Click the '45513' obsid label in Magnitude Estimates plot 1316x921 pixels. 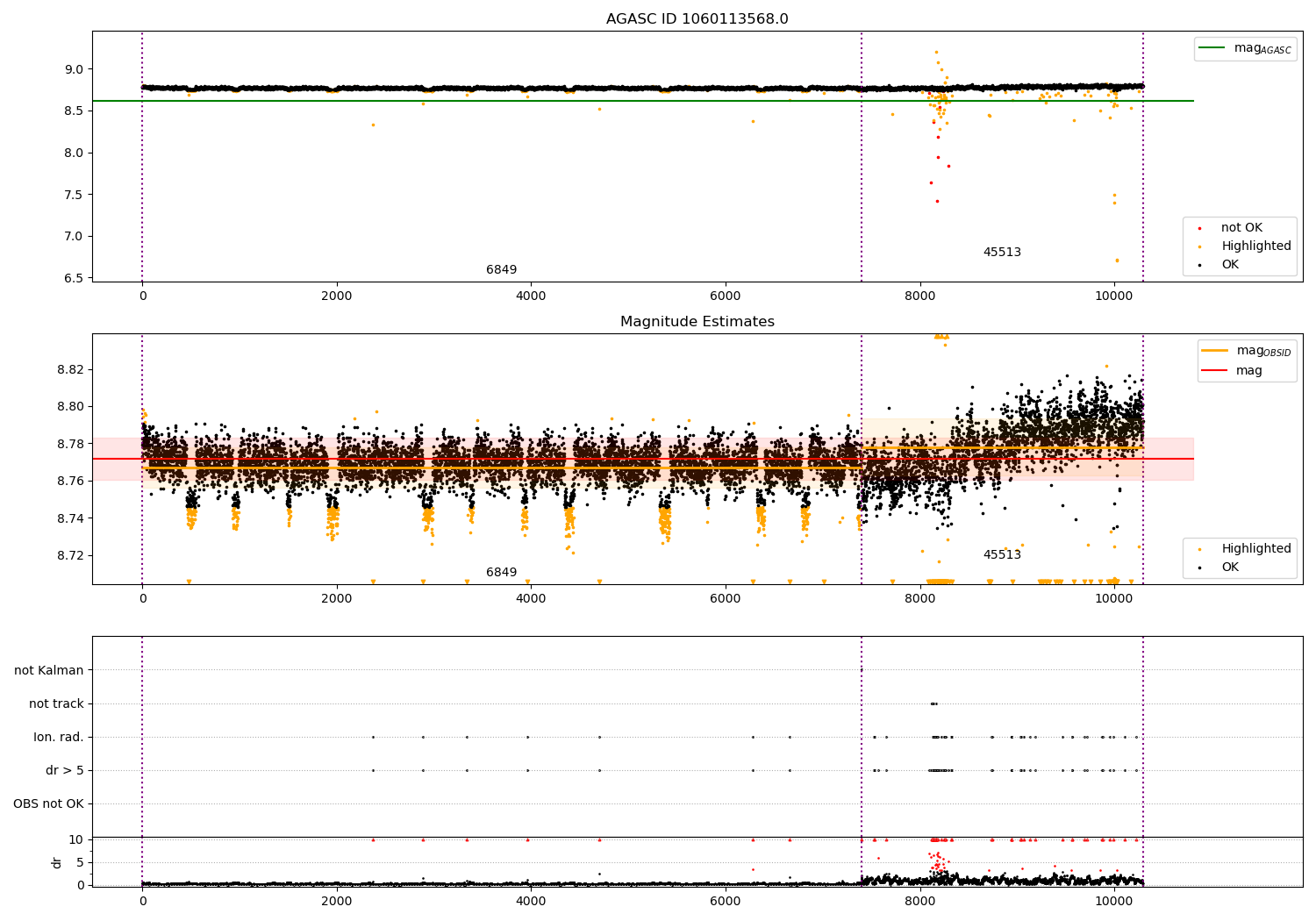pyautogui.click(x=1002, y=555)
